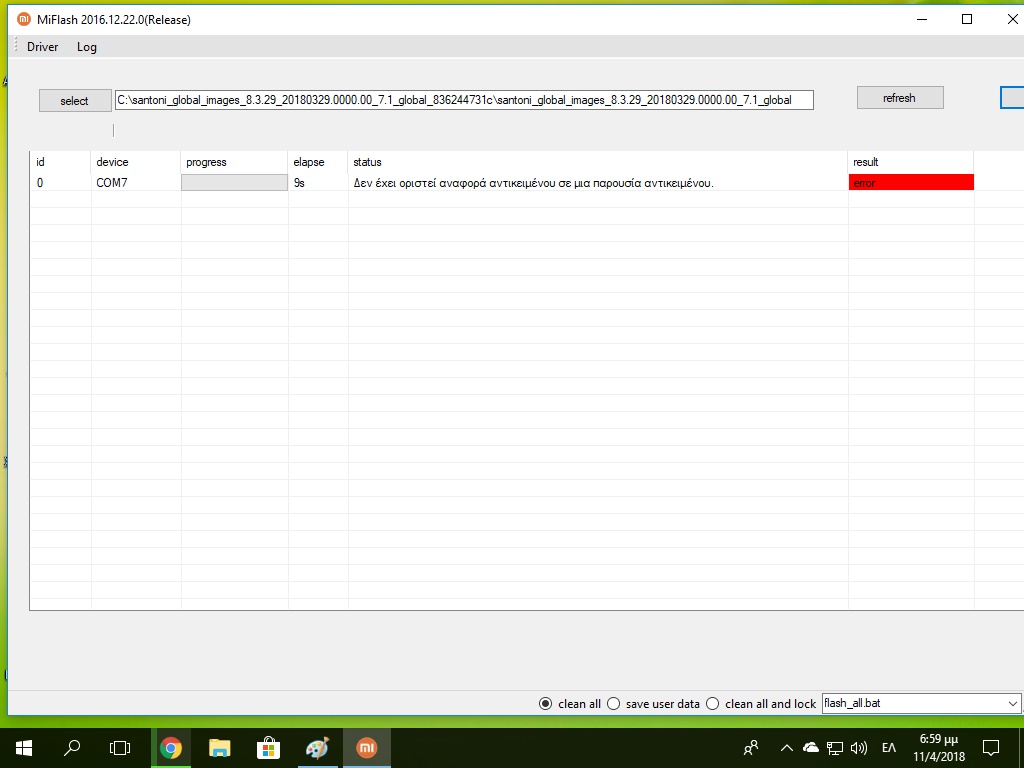
Task: Open File Explorer from the taskbar
Action: coord(219,748)
